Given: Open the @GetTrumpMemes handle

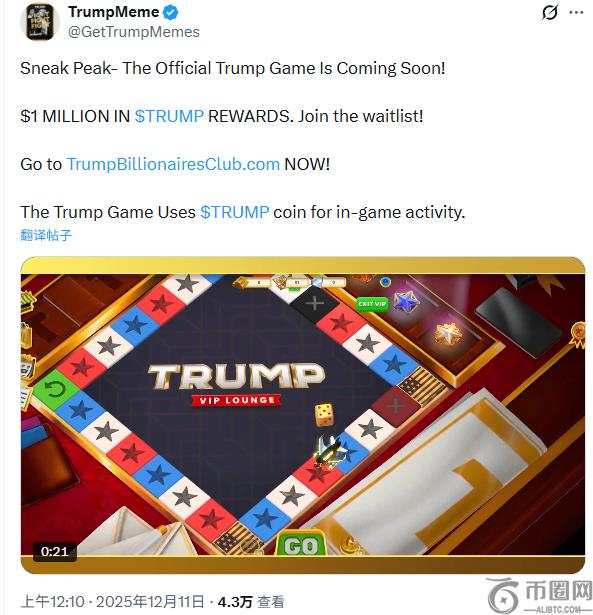Looking at the screenshot, I should pyautogui.click(x=134, y=32).
